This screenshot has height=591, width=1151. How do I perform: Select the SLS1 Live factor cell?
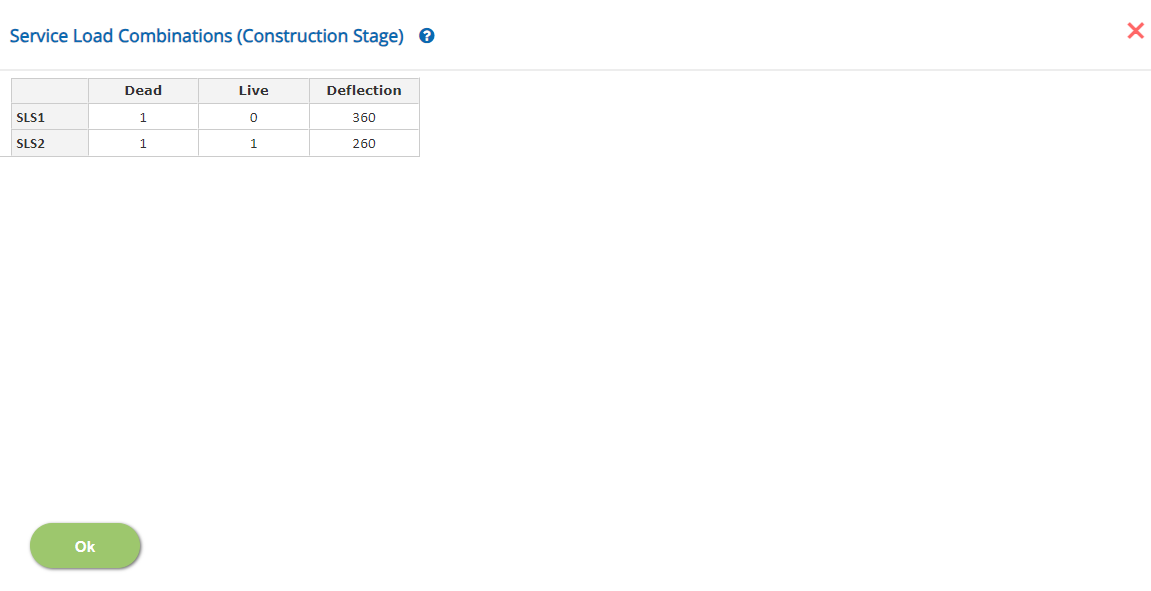254,117
